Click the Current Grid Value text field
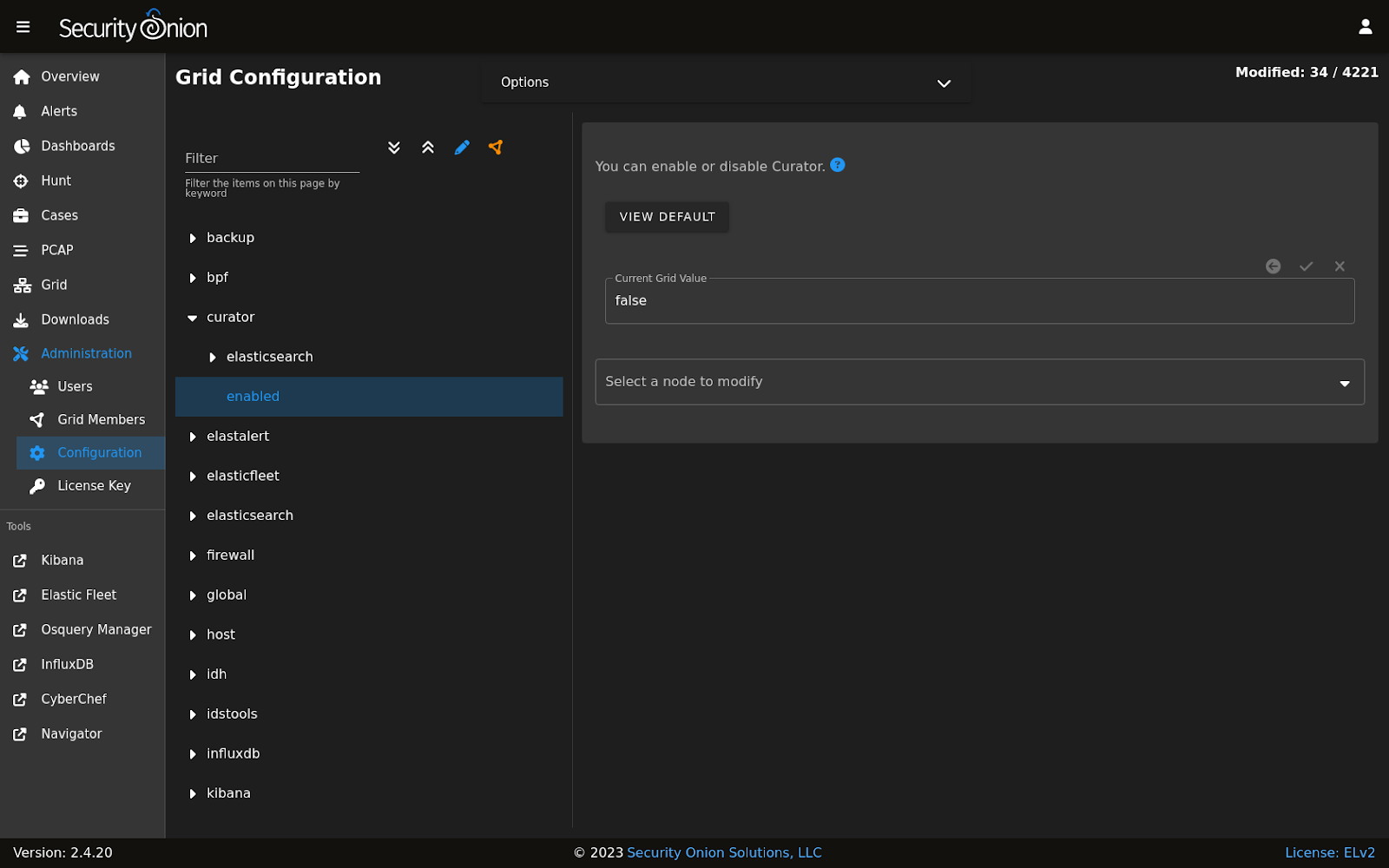This screenshot has height=868, width=1389. tap(979, 301)
